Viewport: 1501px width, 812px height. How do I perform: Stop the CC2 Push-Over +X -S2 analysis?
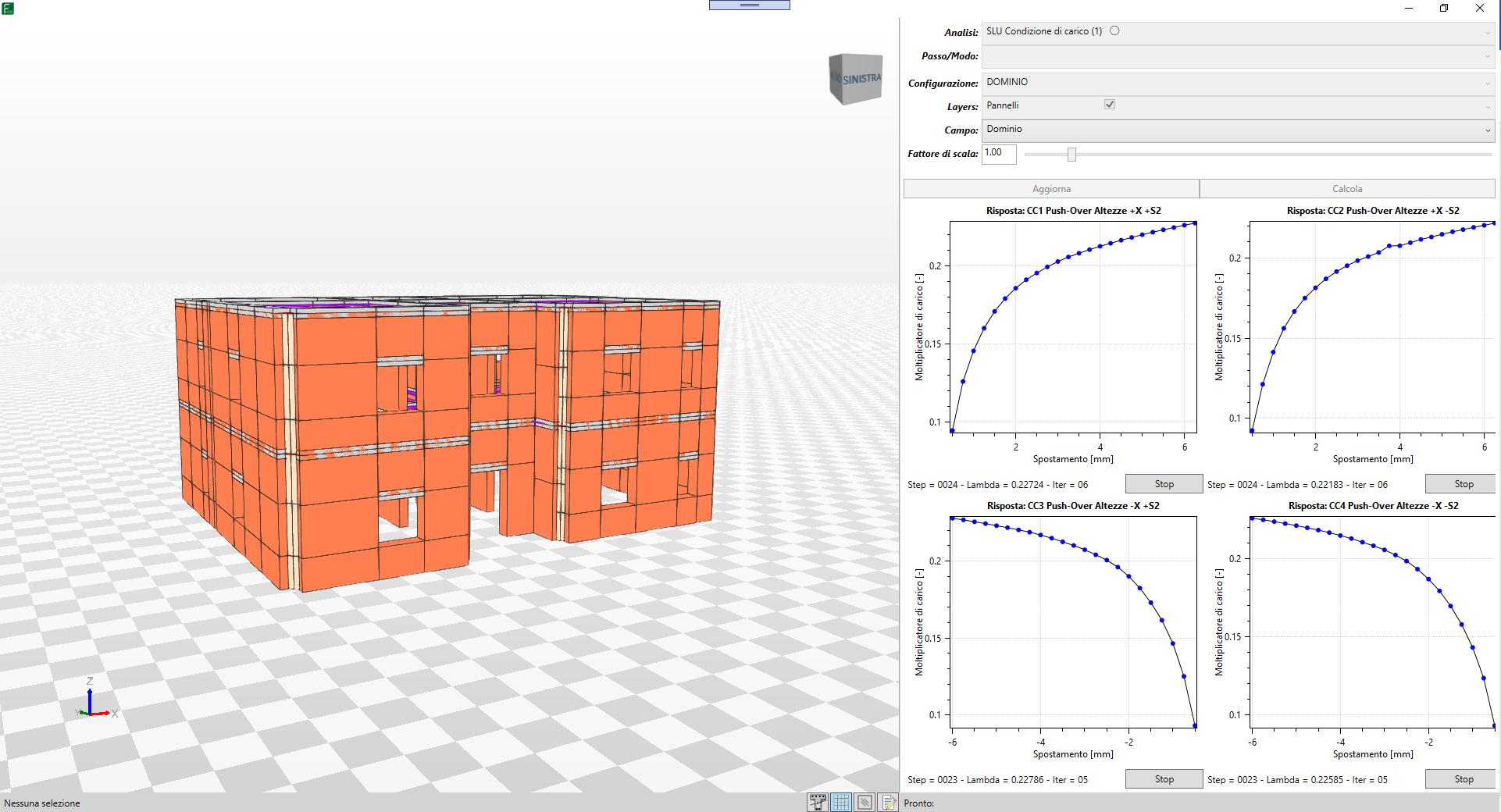(x=1464, y=484)
